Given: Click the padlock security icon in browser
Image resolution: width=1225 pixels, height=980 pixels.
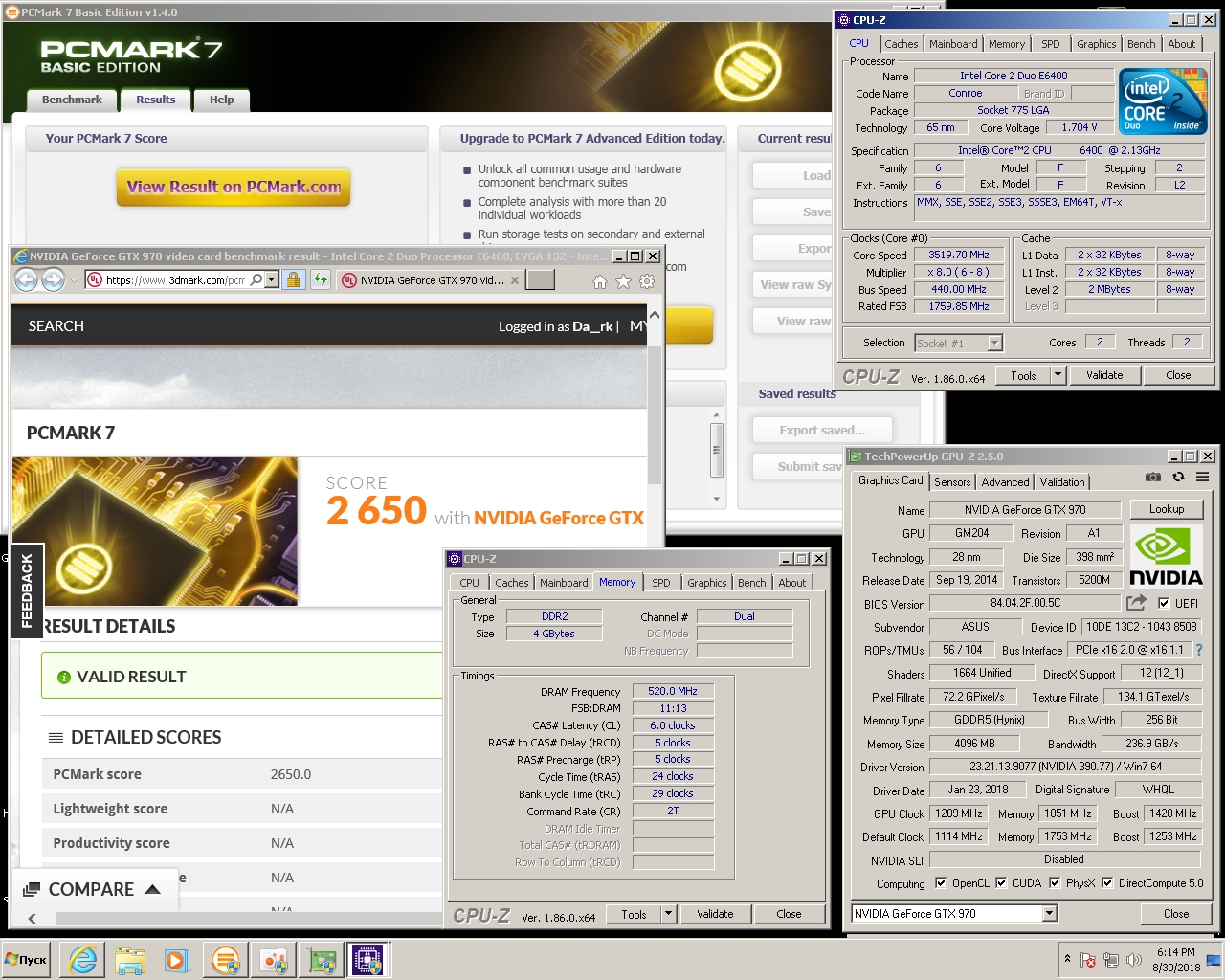Looking at the screenshot, I should (x=294, y=279).
